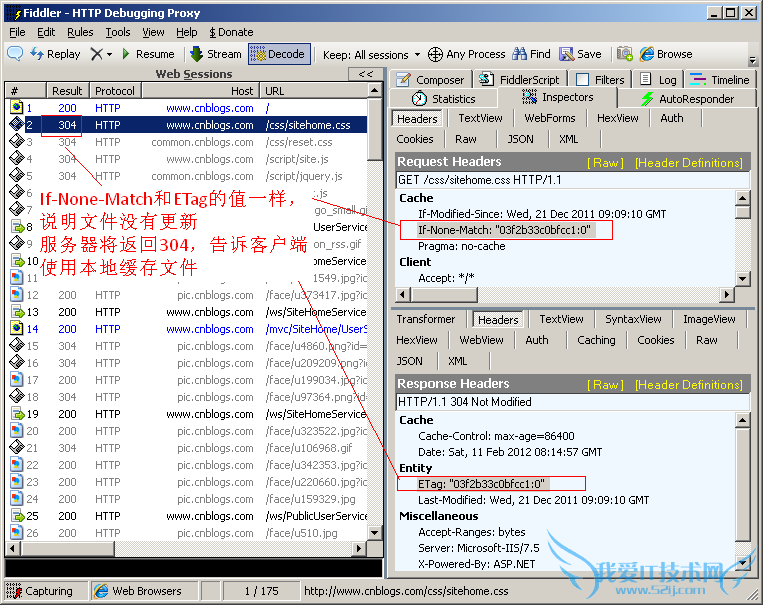
Task: Open the Rules menu
Action: [80, 32]
